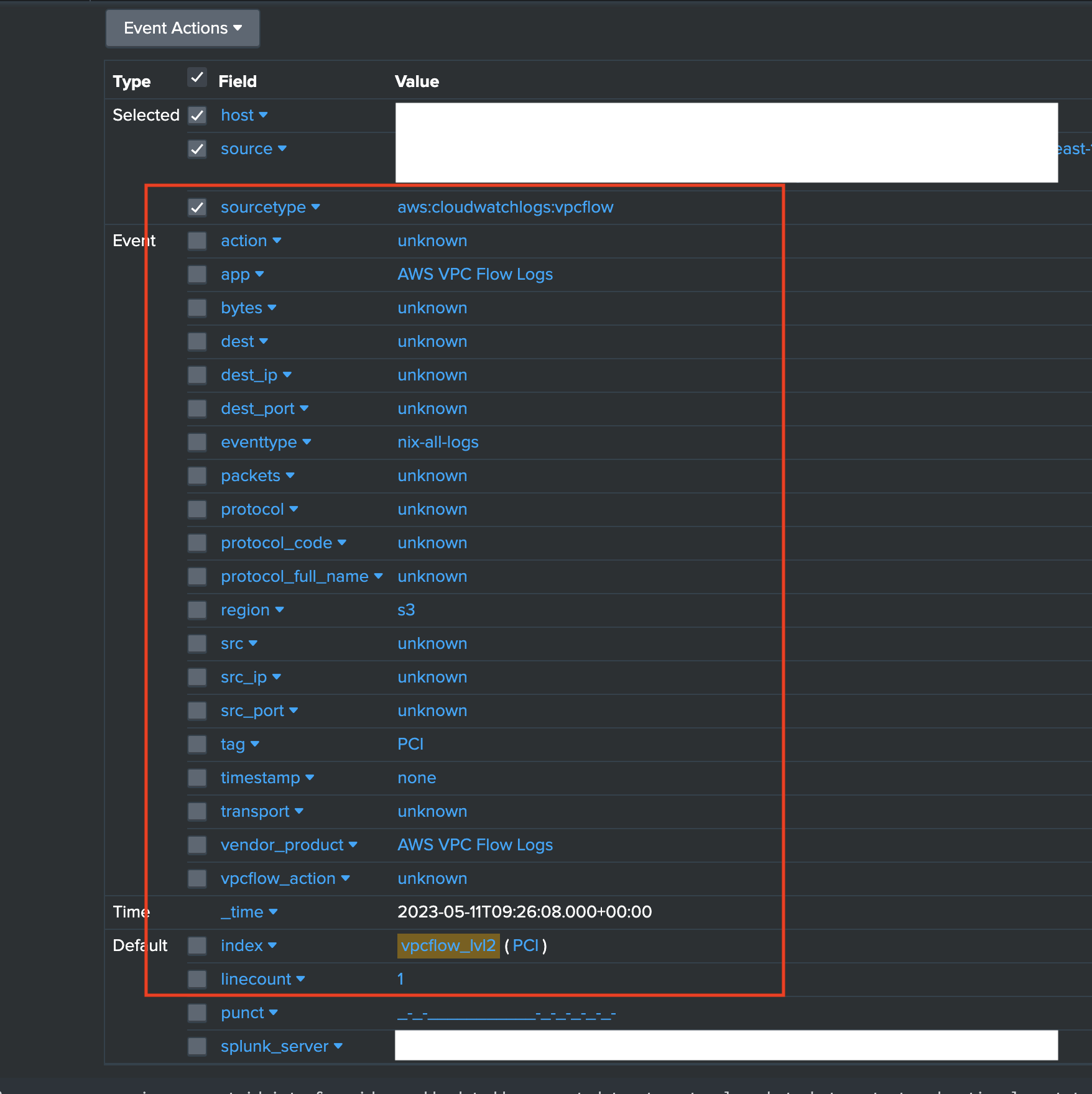1092x1094 pixels.
Task: Click the caret arrow beside vendor_product
Action: click(353, 845)
